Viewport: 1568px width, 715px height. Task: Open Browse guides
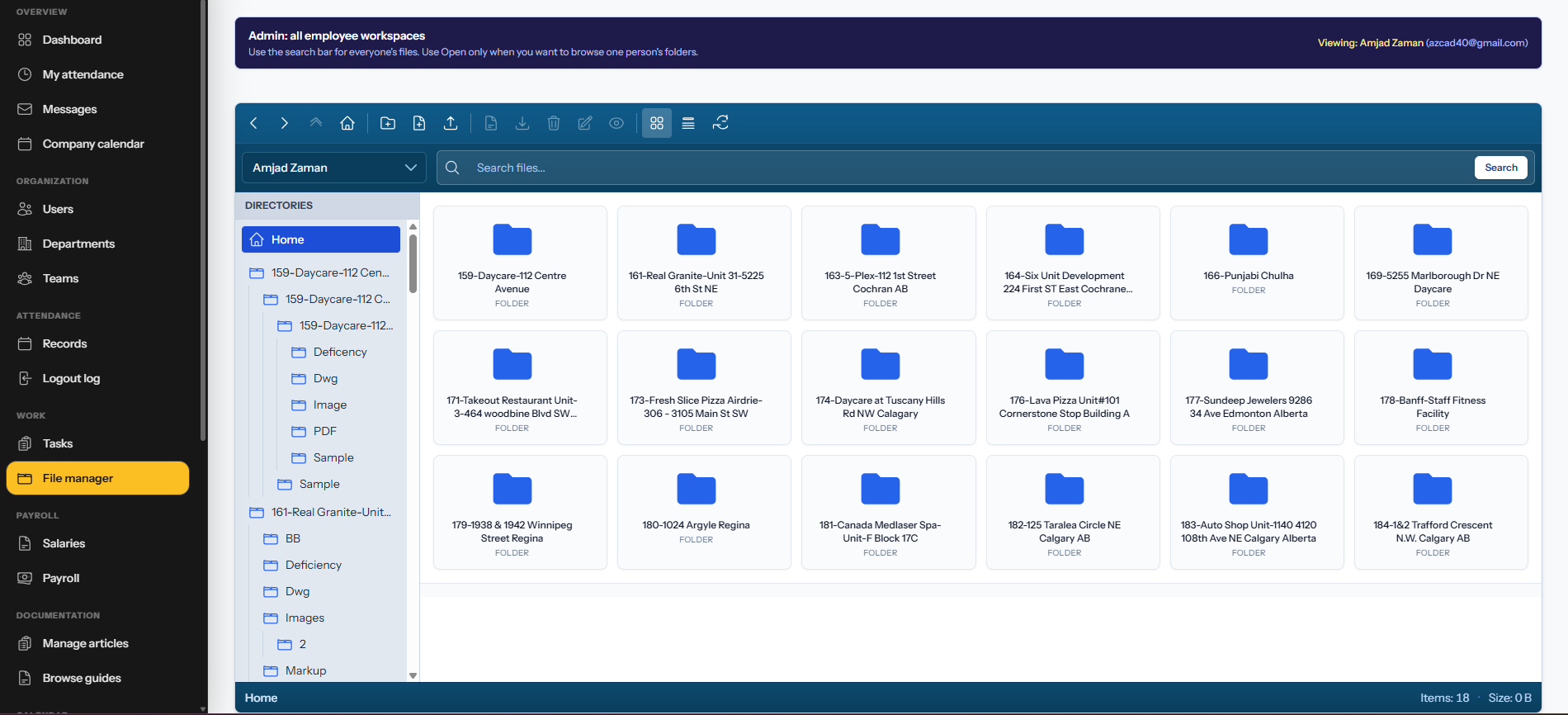pyautogui.click(x=97, y=678)
